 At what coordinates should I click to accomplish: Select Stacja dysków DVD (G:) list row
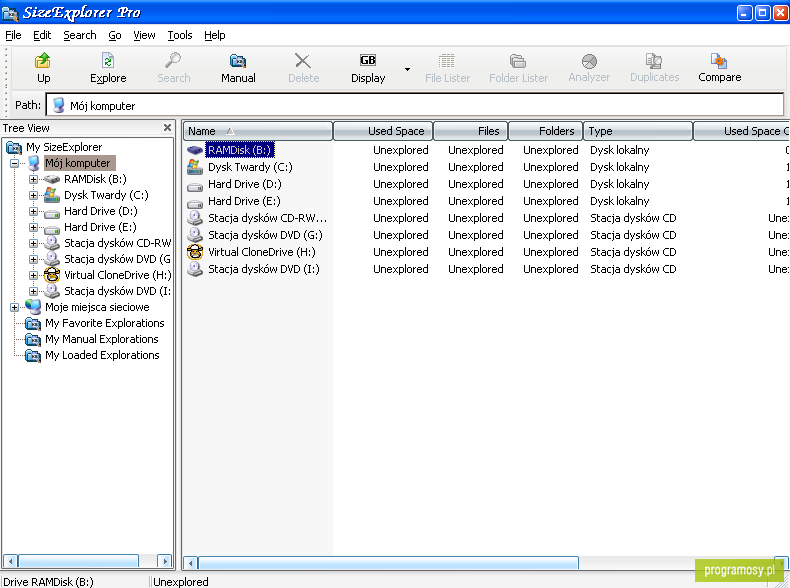pos(265,235)
